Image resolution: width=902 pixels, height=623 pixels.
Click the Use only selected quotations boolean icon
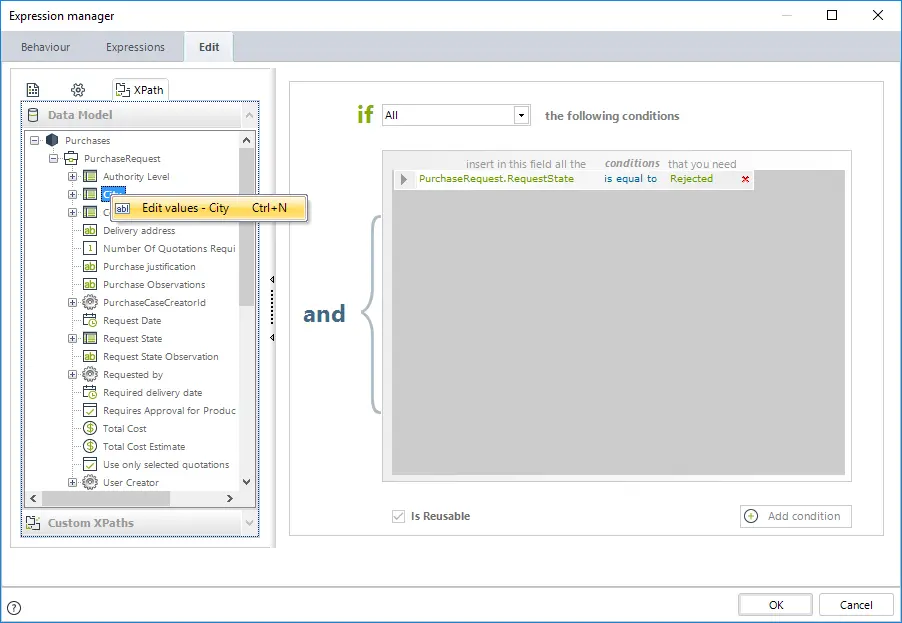point(90,464)
